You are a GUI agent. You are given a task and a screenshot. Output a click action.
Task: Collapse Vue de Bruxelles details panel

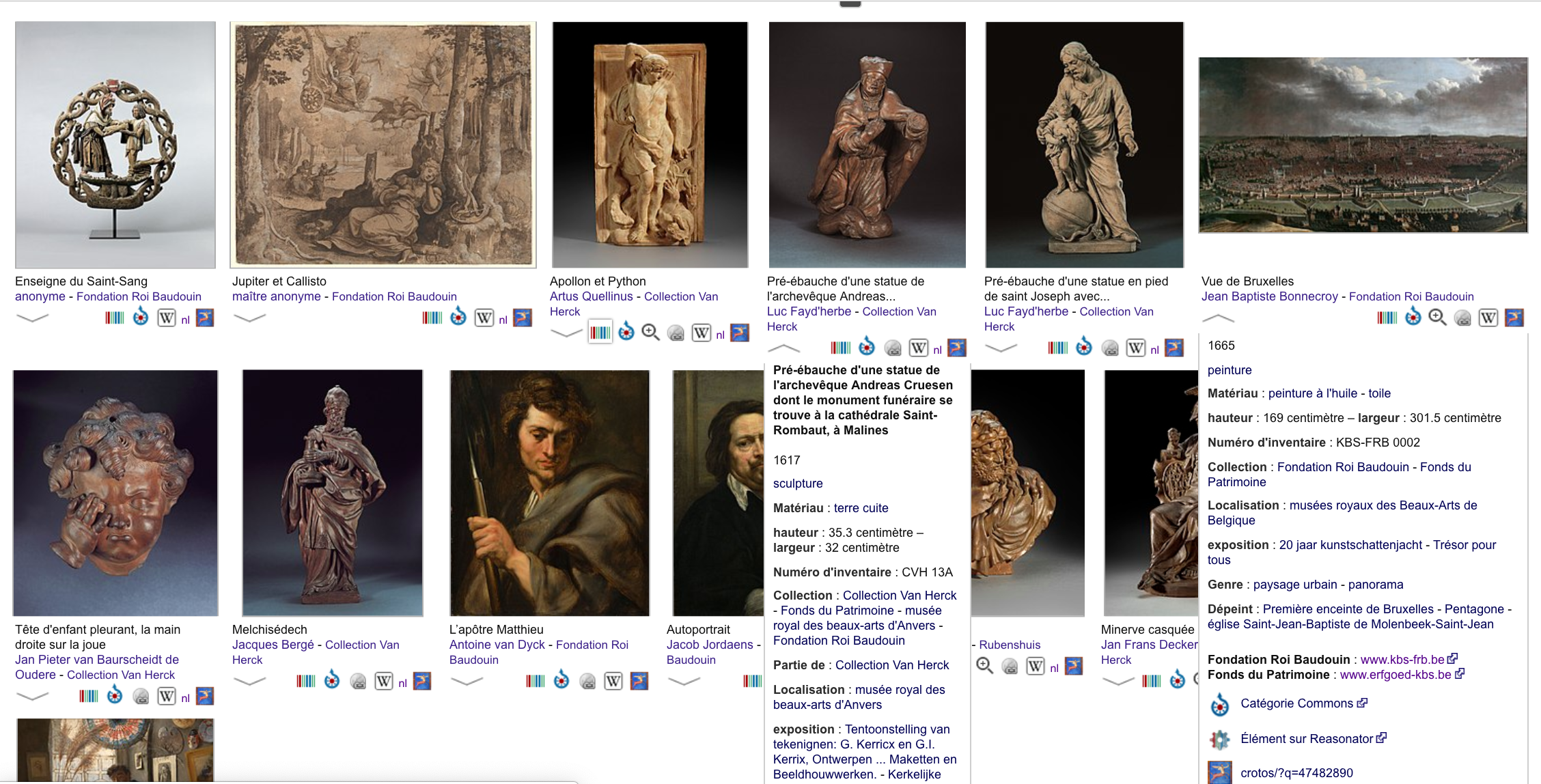(x=1218, y=318)
